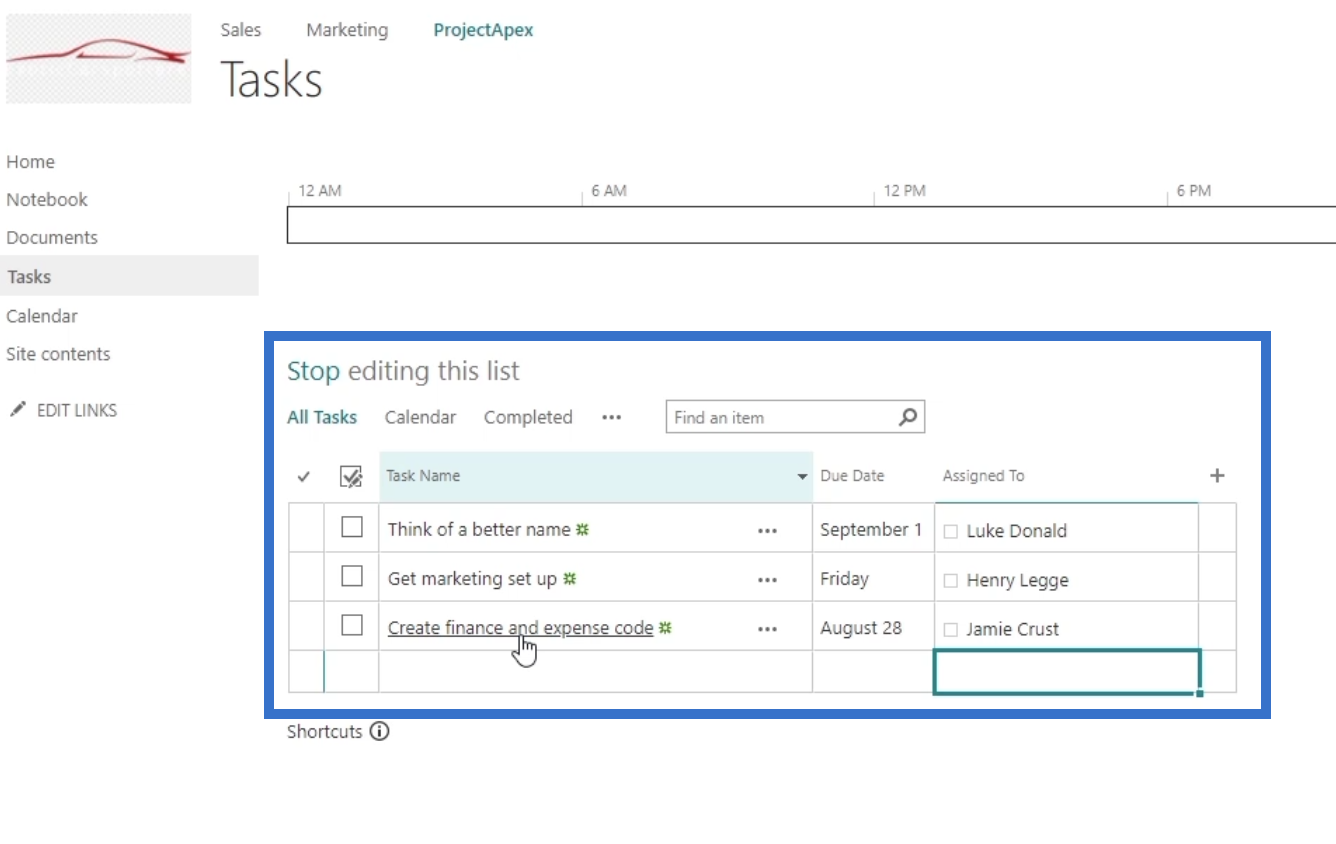Viewport: 1336px width, 844px height.
Task: Check the box for Get marketing set up
Action: [x=352, y=576]
